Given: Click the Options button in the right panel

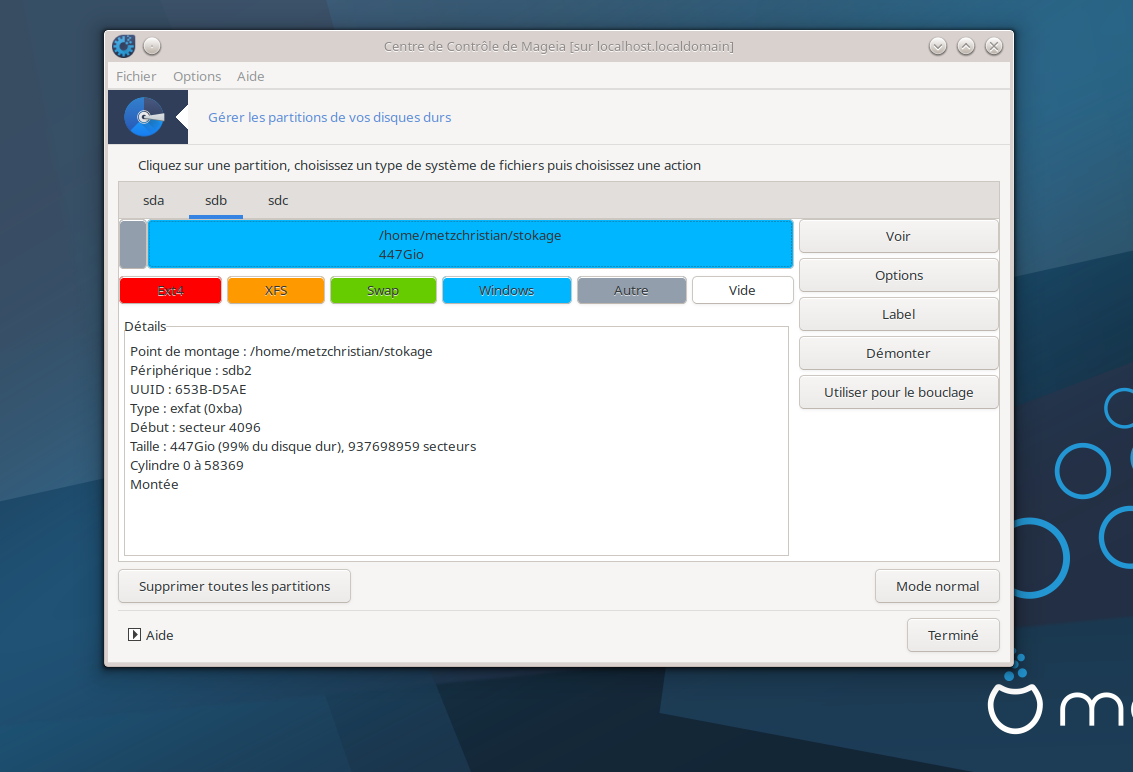Looking at the screenshot, I should (898, 275).
